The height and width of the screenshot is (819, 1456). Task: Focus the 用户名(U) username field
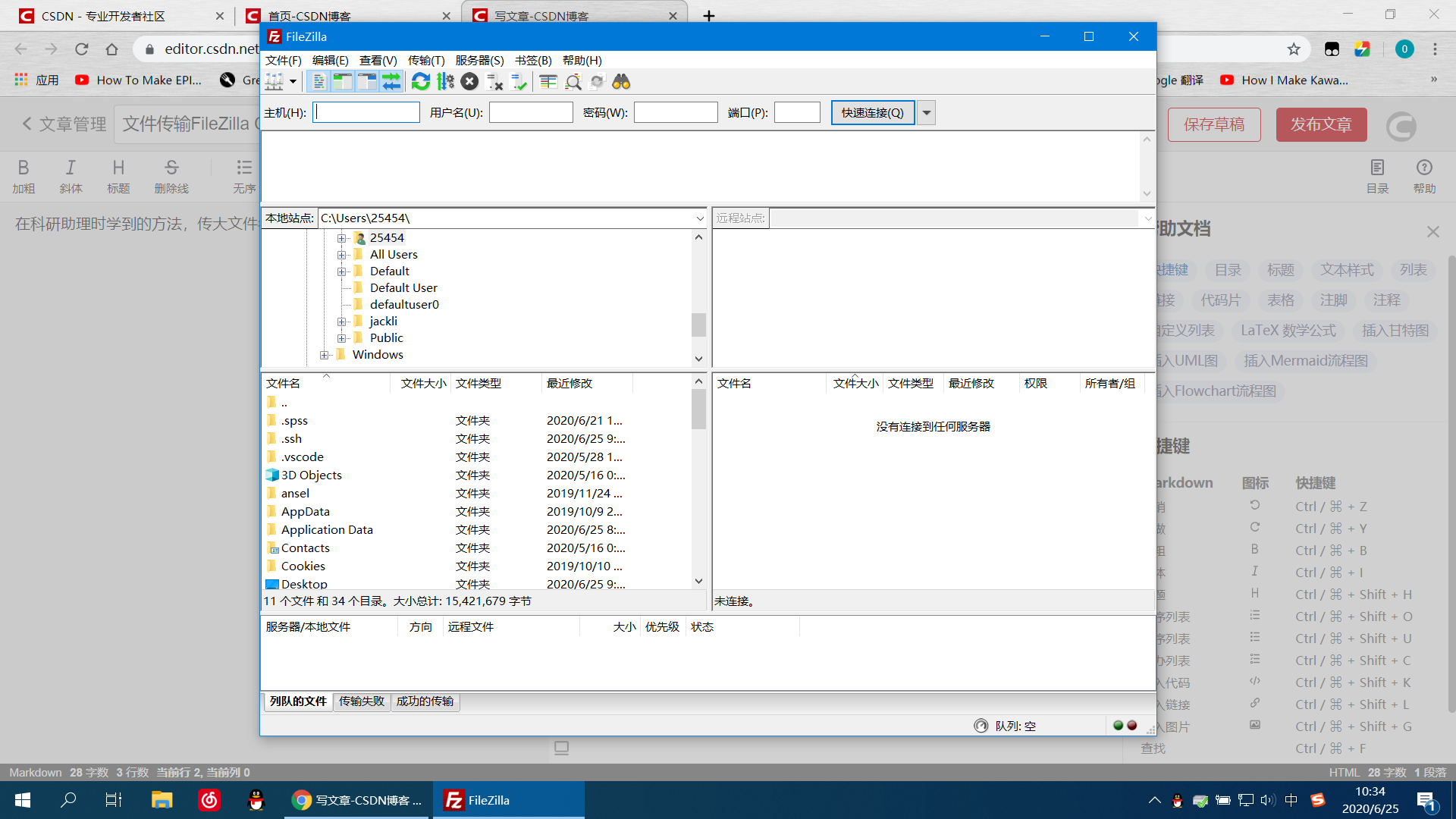(531, 112)
